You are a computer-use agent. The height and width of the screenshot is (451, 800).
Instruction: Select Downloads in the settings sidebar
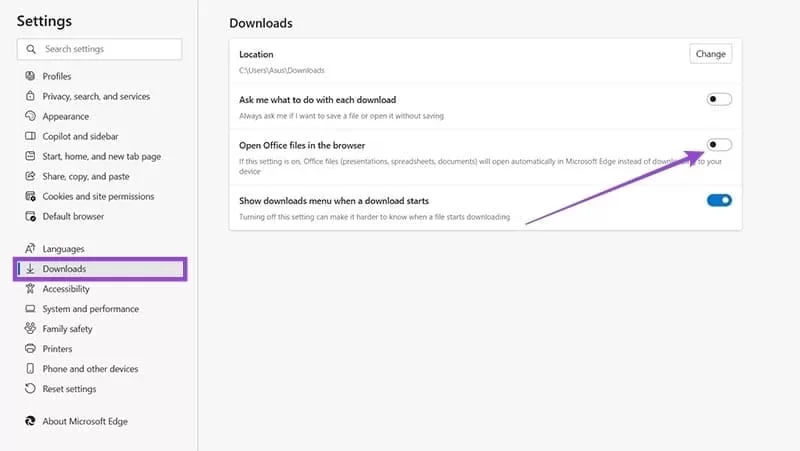click(x=64, y=269)
